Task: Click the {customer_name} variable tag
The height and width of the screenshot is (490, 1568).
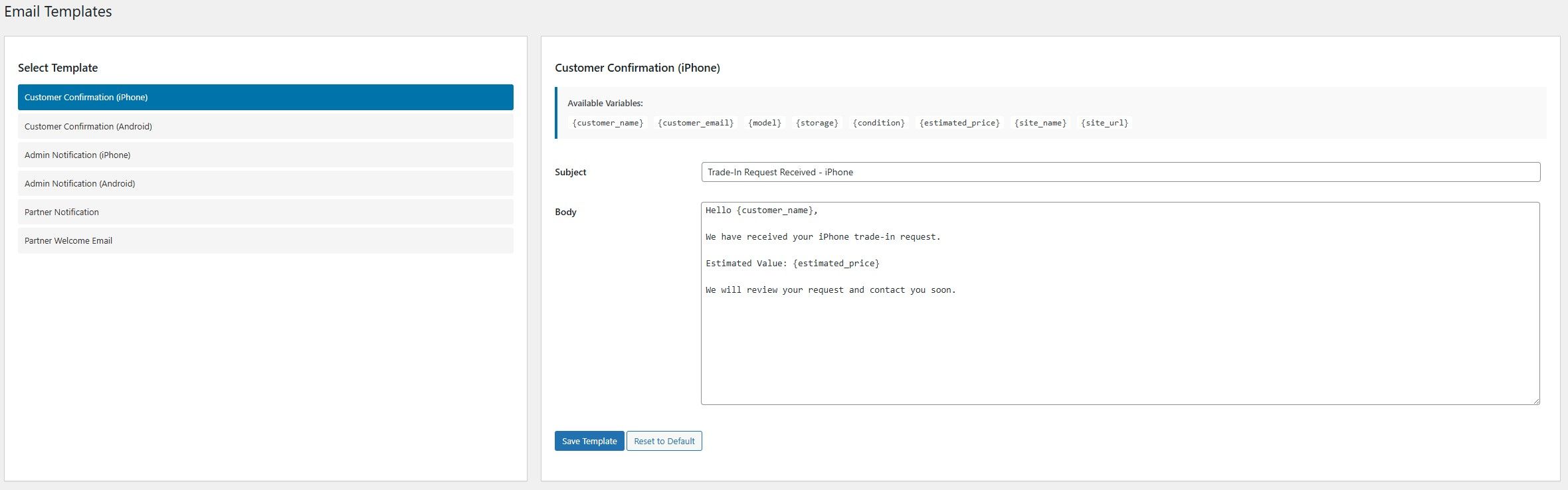Action: 607,123
